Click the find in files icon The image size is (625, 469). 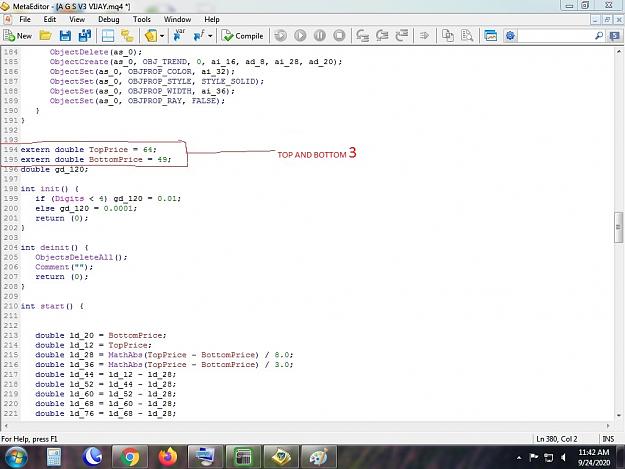467,36
